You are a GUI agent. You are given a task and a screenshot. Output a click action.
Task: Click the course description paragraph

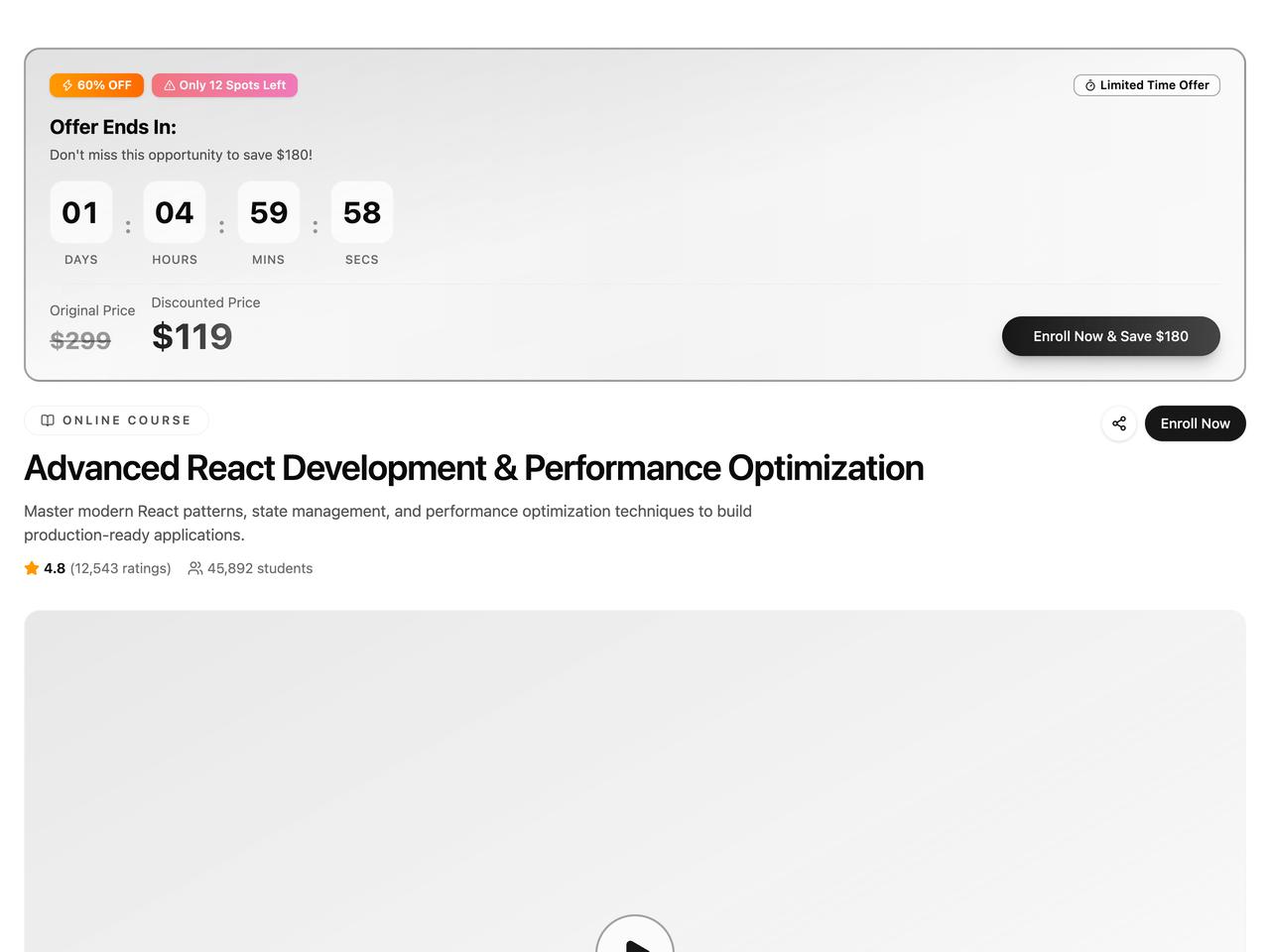(388, 523)
